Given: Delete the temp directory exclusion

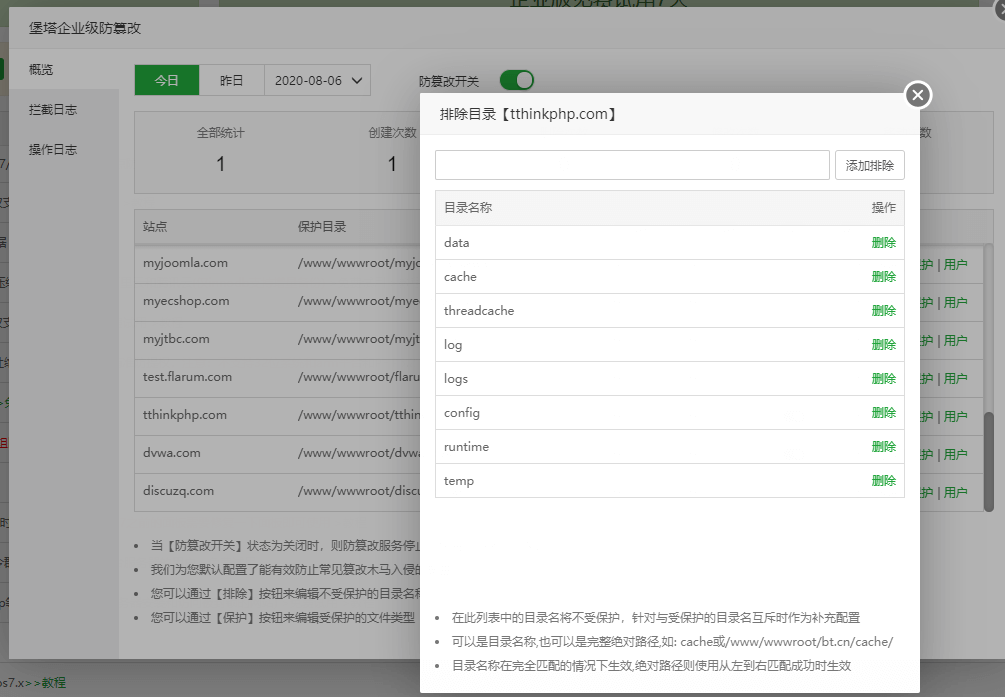Looking at the screenshot, I should [x=883, y=480].
